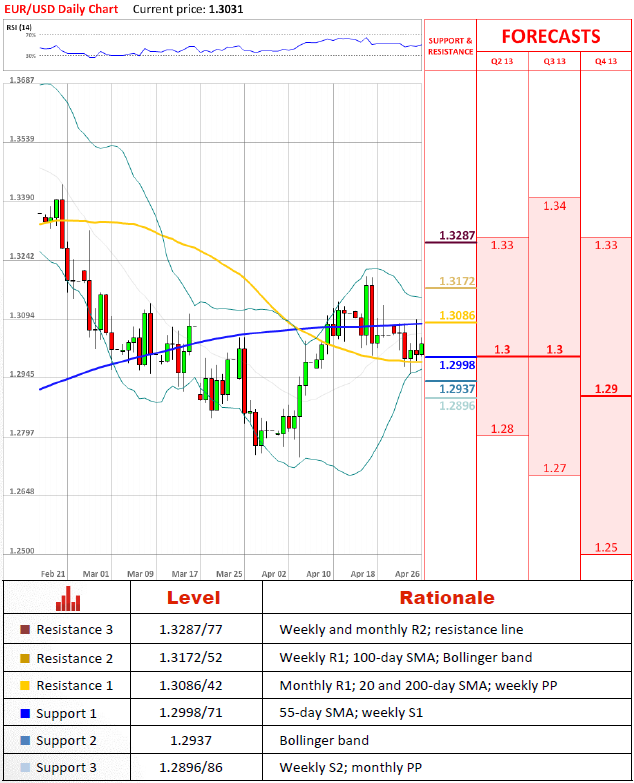Select the Q3 13 forecast column header
The image size is (634, 783).
pyautogui.click(x=555, y=61)
